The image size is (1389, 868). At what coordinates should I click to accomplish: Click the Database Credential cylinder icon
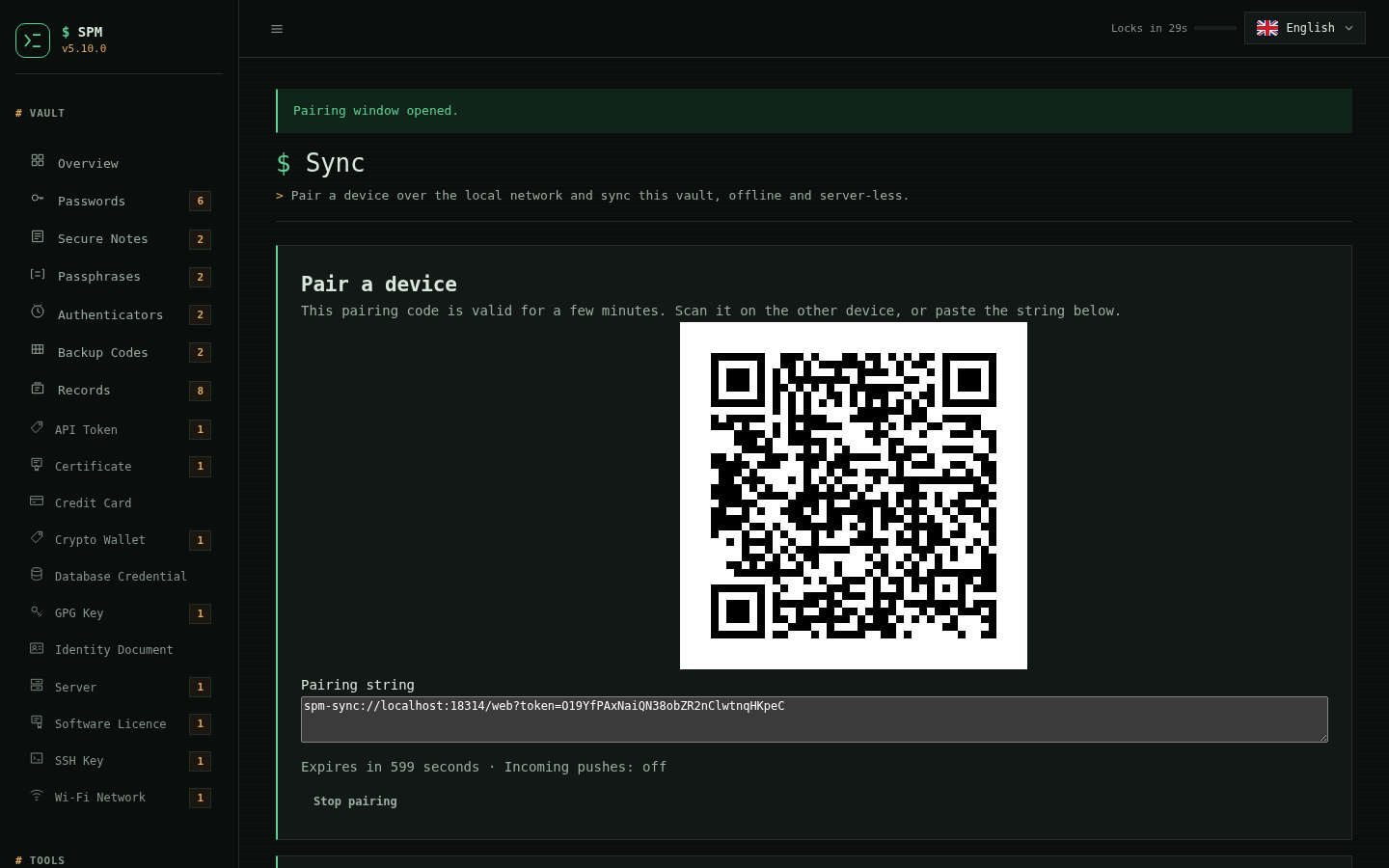pos(37,574)
